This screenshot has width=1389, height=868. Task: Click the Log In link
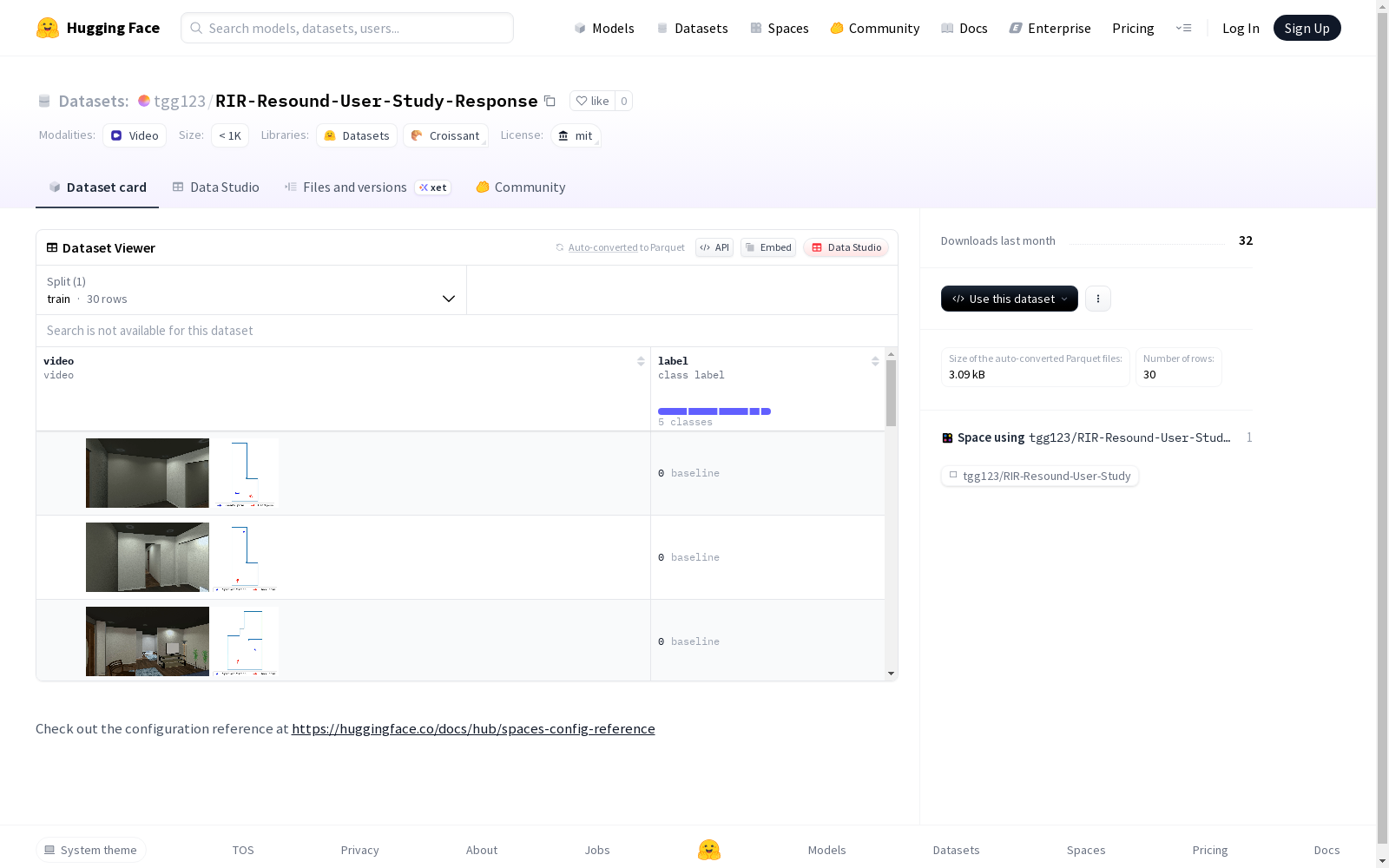point(1241,28)
